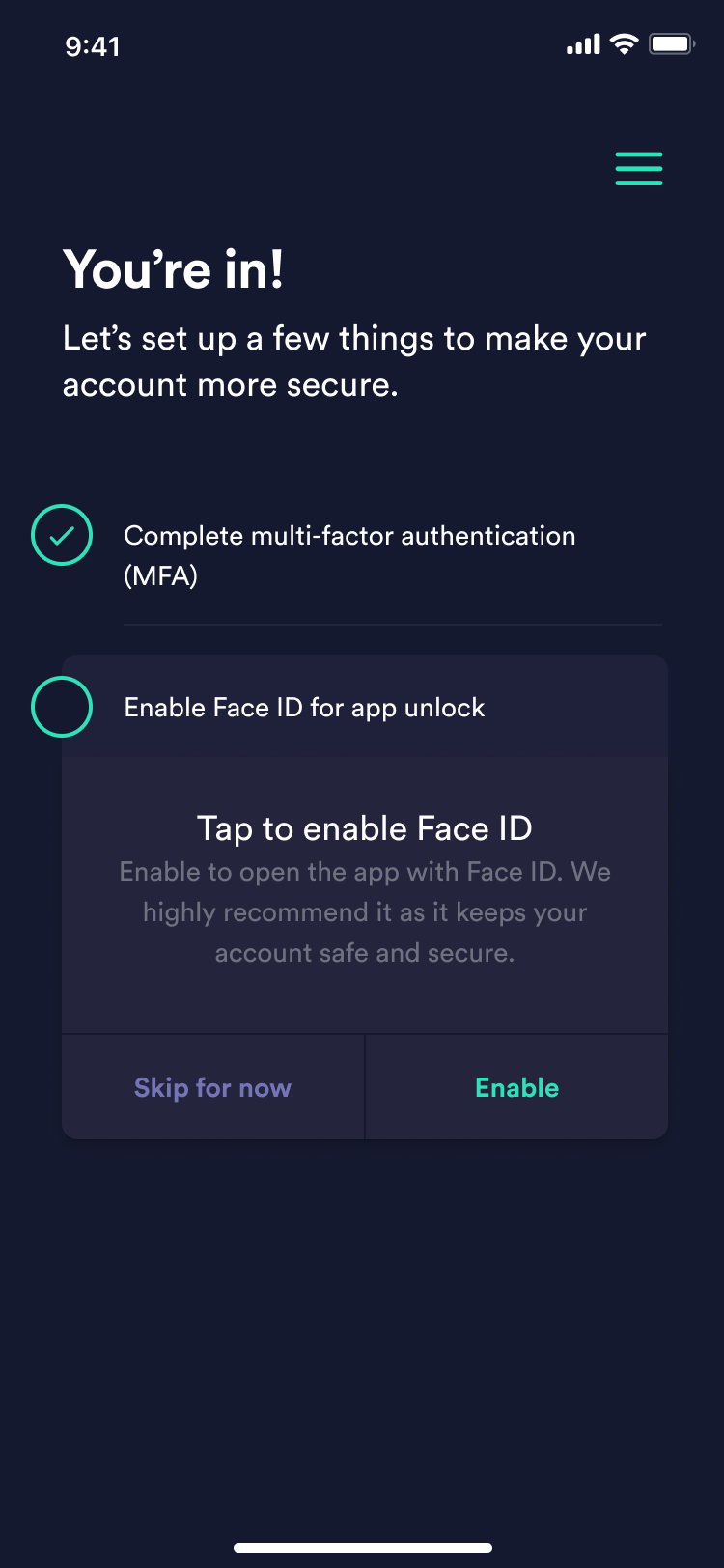Tap the word "secure." in the subtitle
Image resolution: width=724 pixels, height=1568 pixels.
coord(348,385)
